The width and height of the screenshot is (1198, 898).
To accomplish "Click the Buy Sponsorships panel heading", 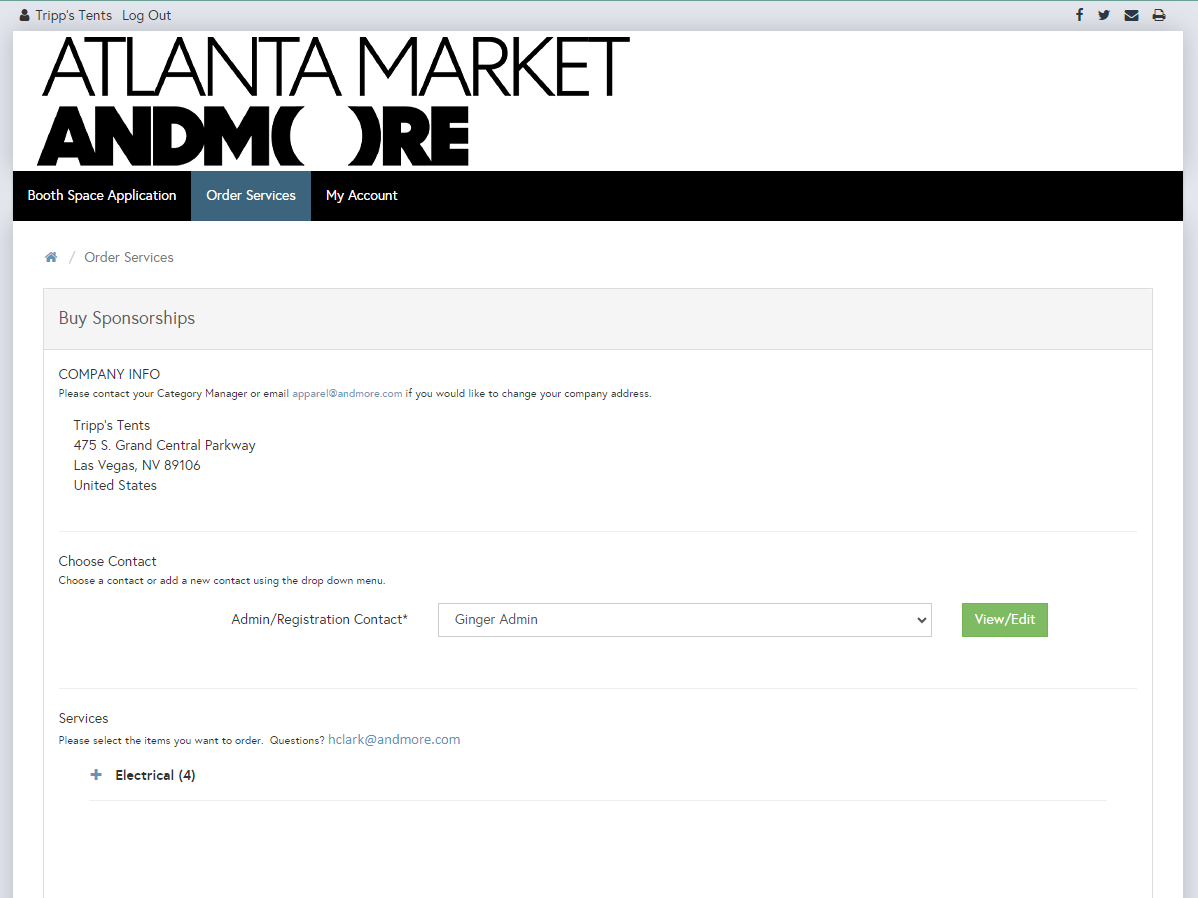I will [x=127, y=318].
